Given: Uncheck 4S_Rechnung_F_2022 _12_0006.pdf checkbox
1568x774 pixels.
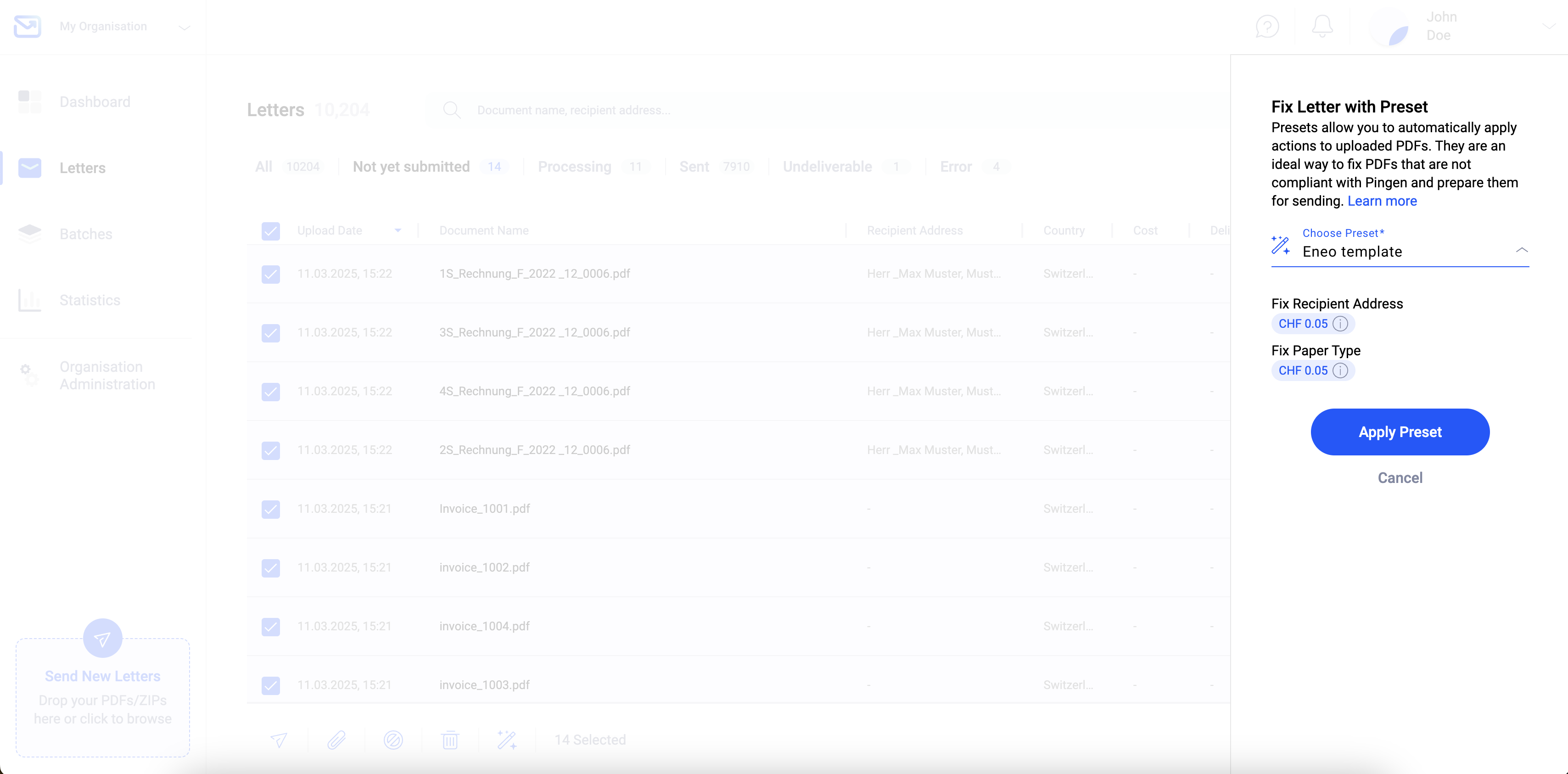Looking at the screenshot, I should click(x=271, y=392).
